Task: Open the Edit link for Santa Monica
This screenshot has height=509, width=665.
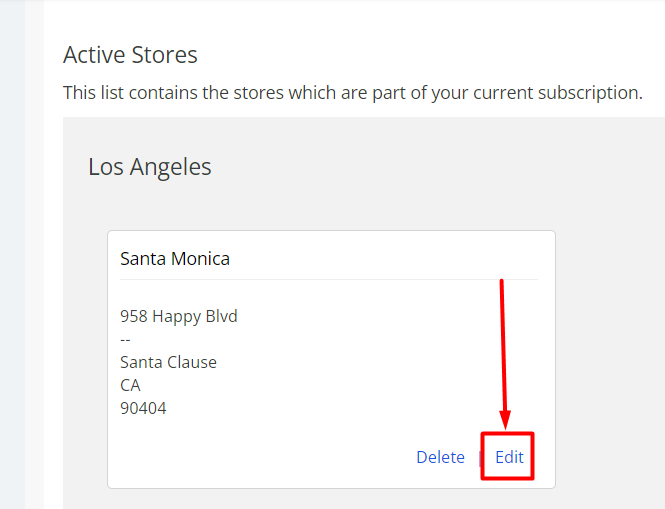Action: (509, 457)
